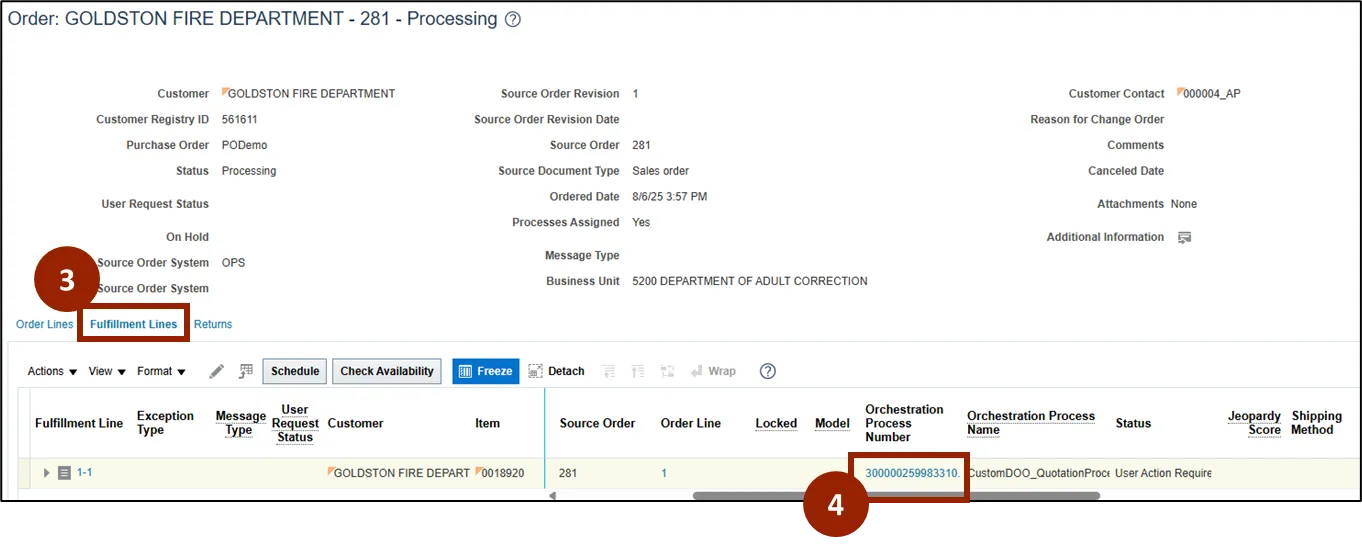
Task: Click Source Document Type value Sales order
Action: click(661, 171)
